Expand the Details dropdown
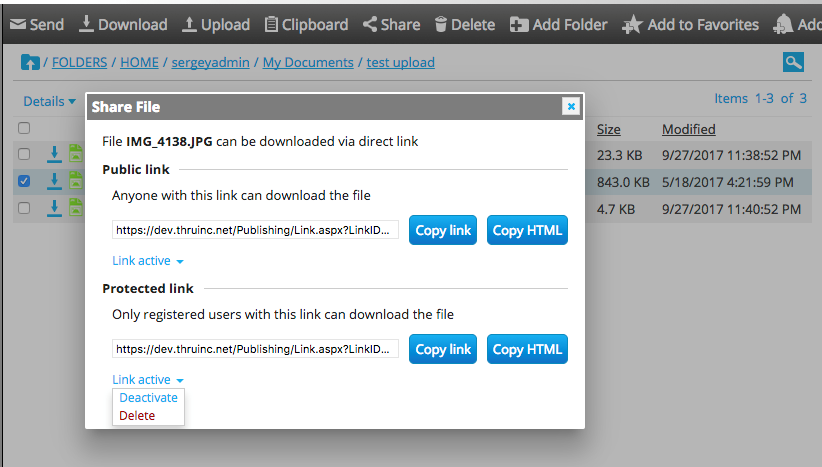Viewport: 822px width, 467px height. (49, 101)
